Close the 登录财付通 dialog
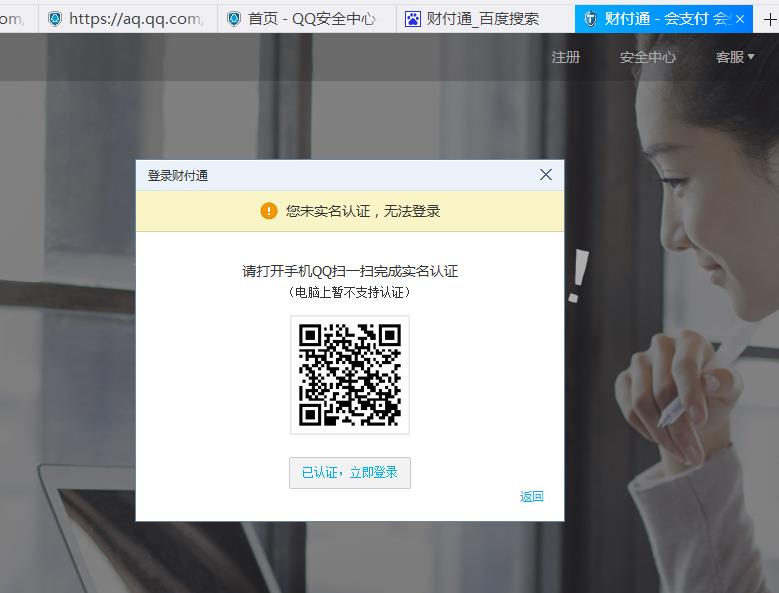This screenshot has width=779, height=593. pos(546,174)
